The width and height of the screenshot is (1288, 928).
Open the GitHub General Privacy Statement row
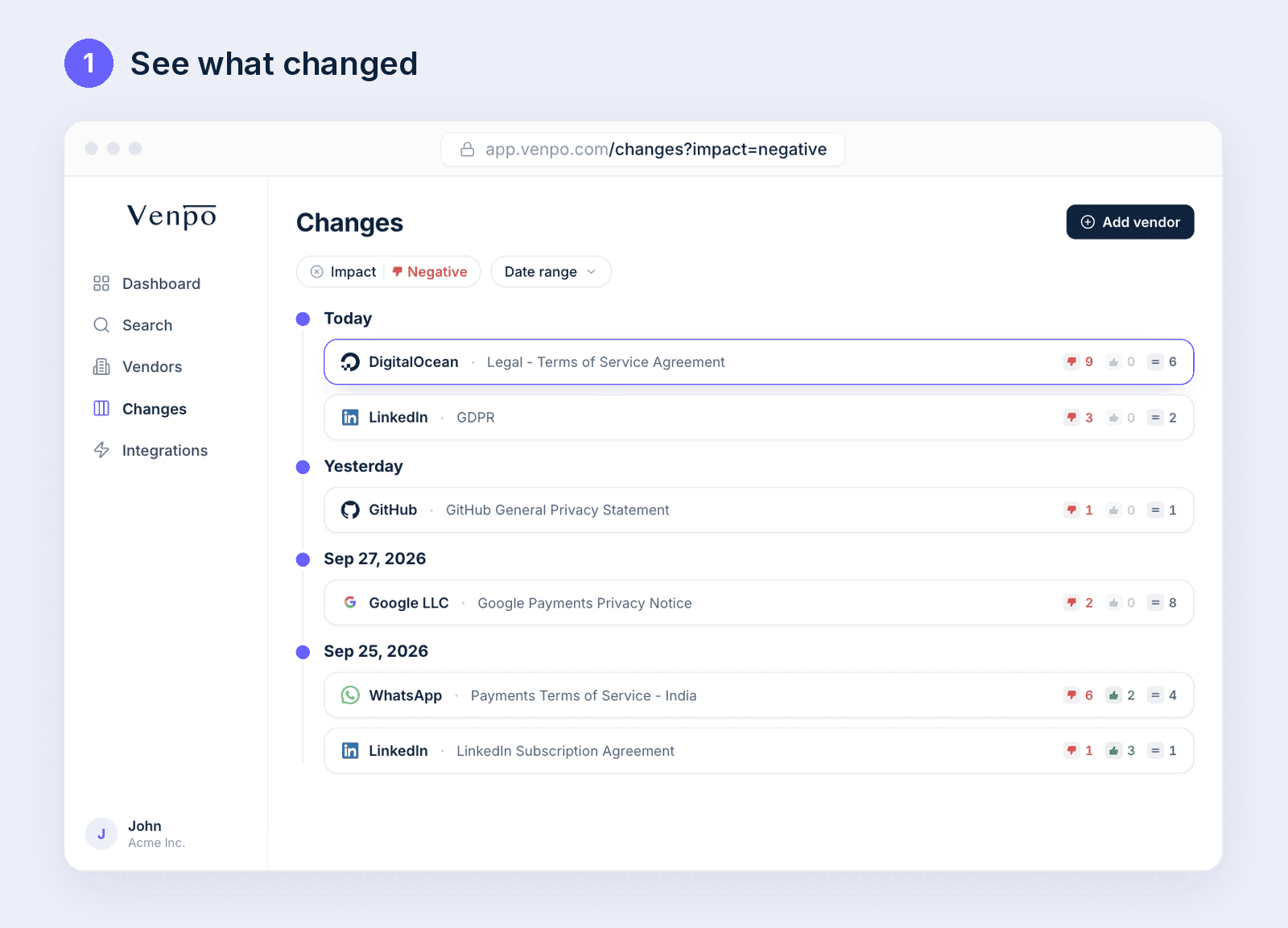tap(758, 510)
